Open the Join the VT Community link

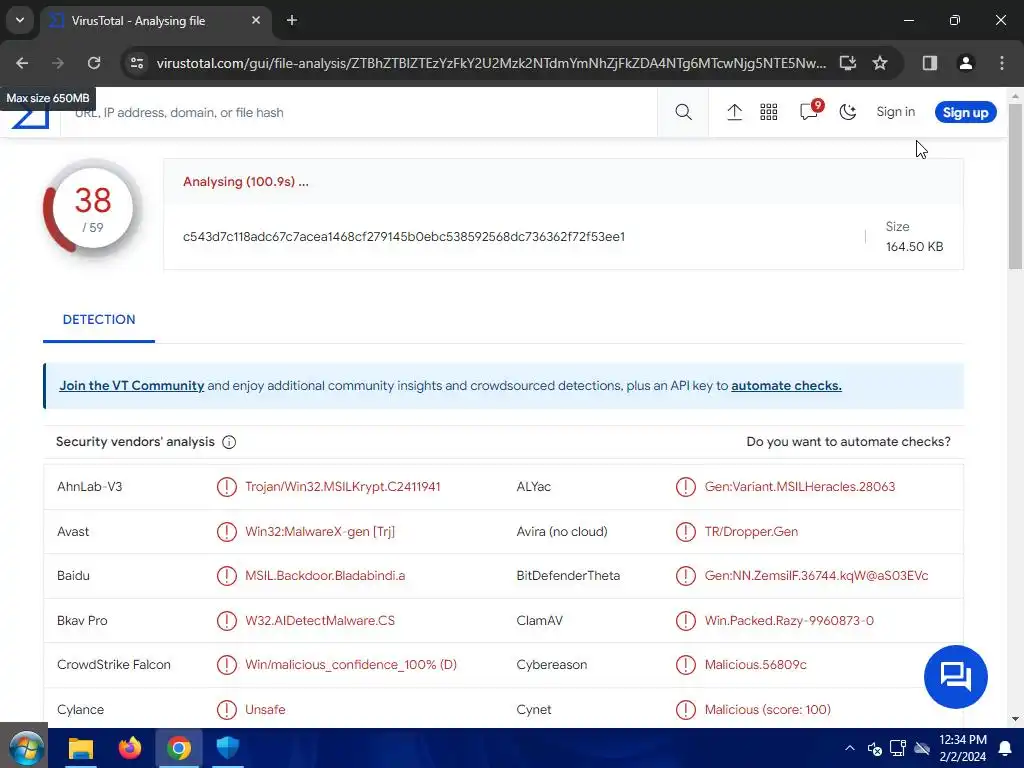pyautogui.click(x=131, y=385)
